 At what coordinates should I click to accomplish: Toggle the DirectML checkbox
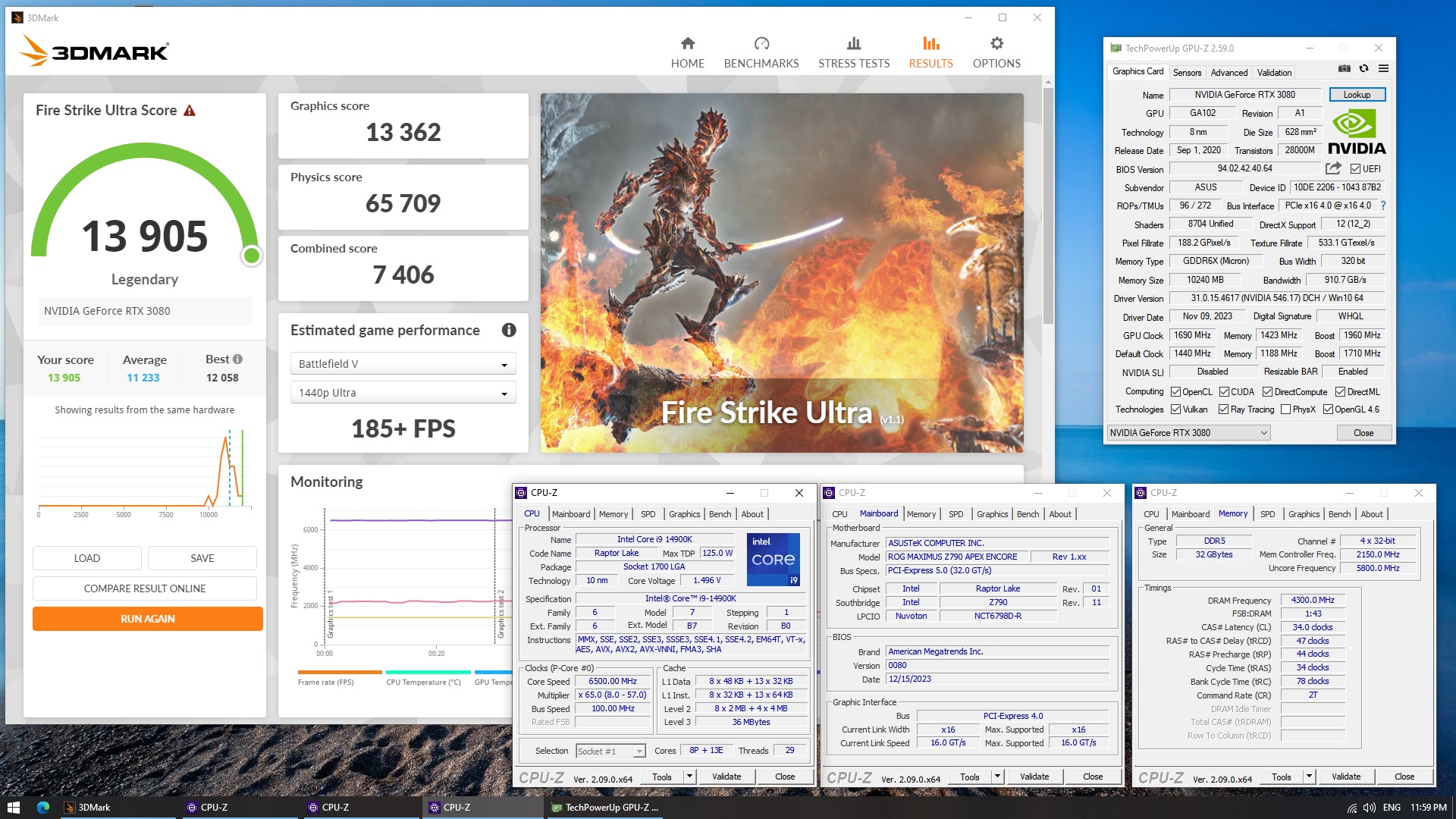pos(1340,392)
